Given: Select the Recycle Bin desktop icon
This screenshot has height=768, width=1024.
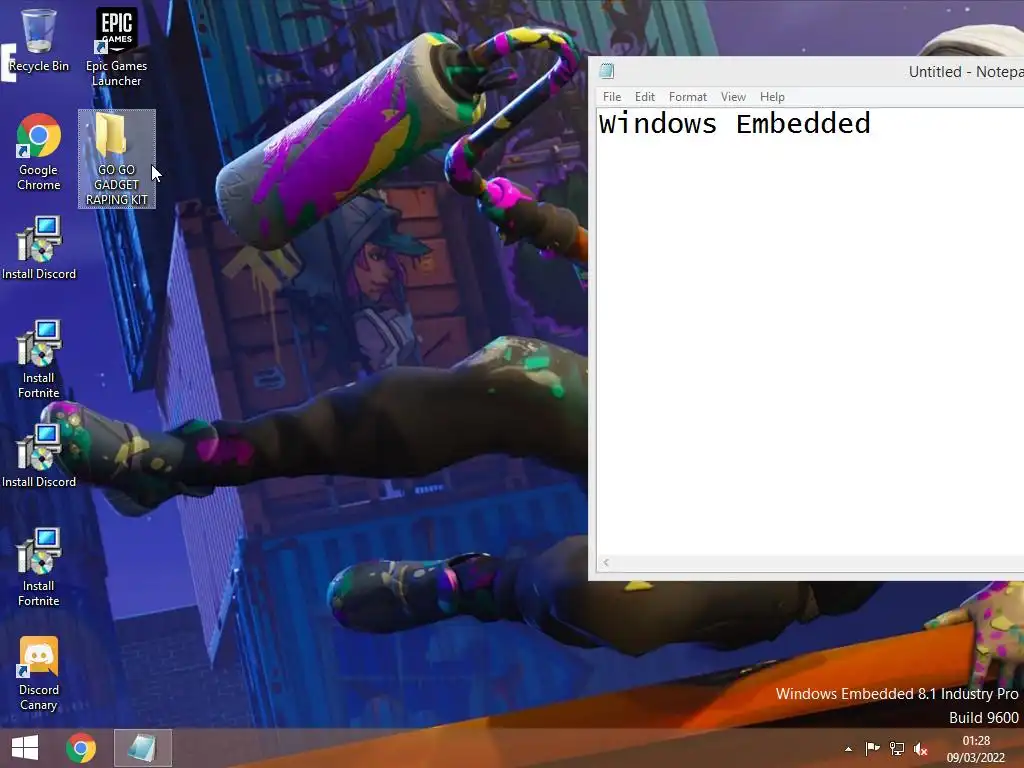Looking at the screenshot, I should click(x=39, y=40).
